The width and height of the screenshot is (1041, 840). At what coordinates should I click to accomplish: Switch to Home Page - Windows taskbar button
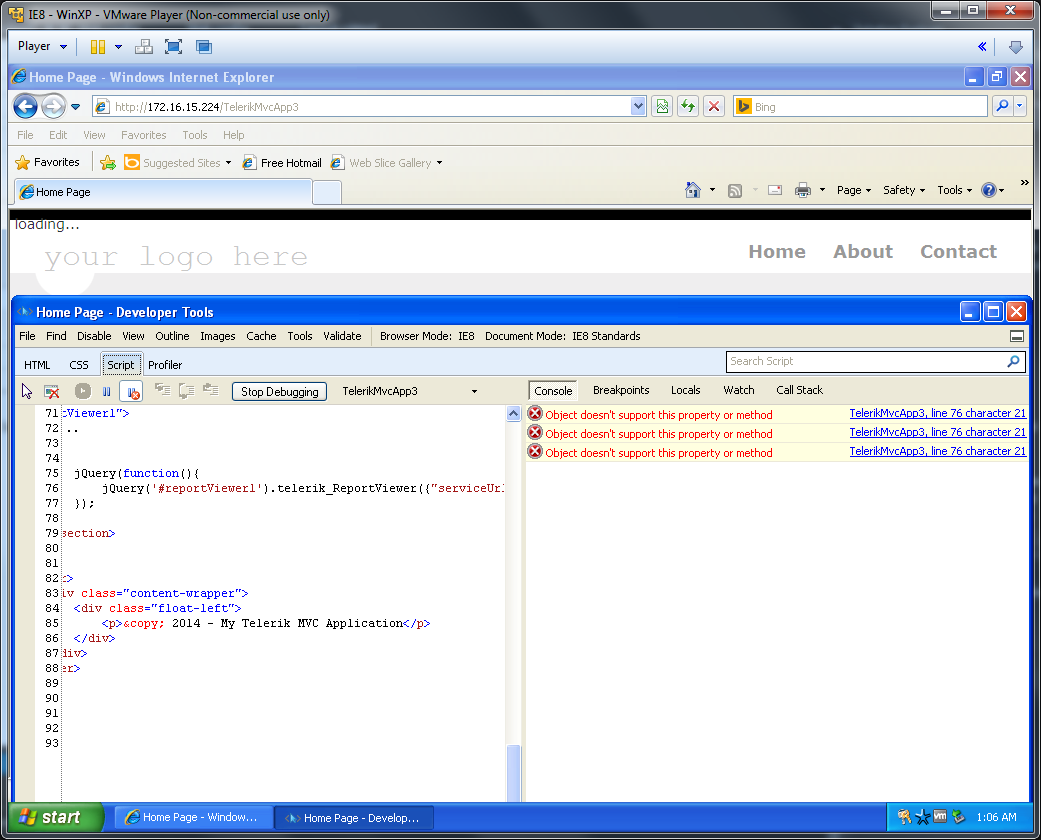[x=193, y=817]
